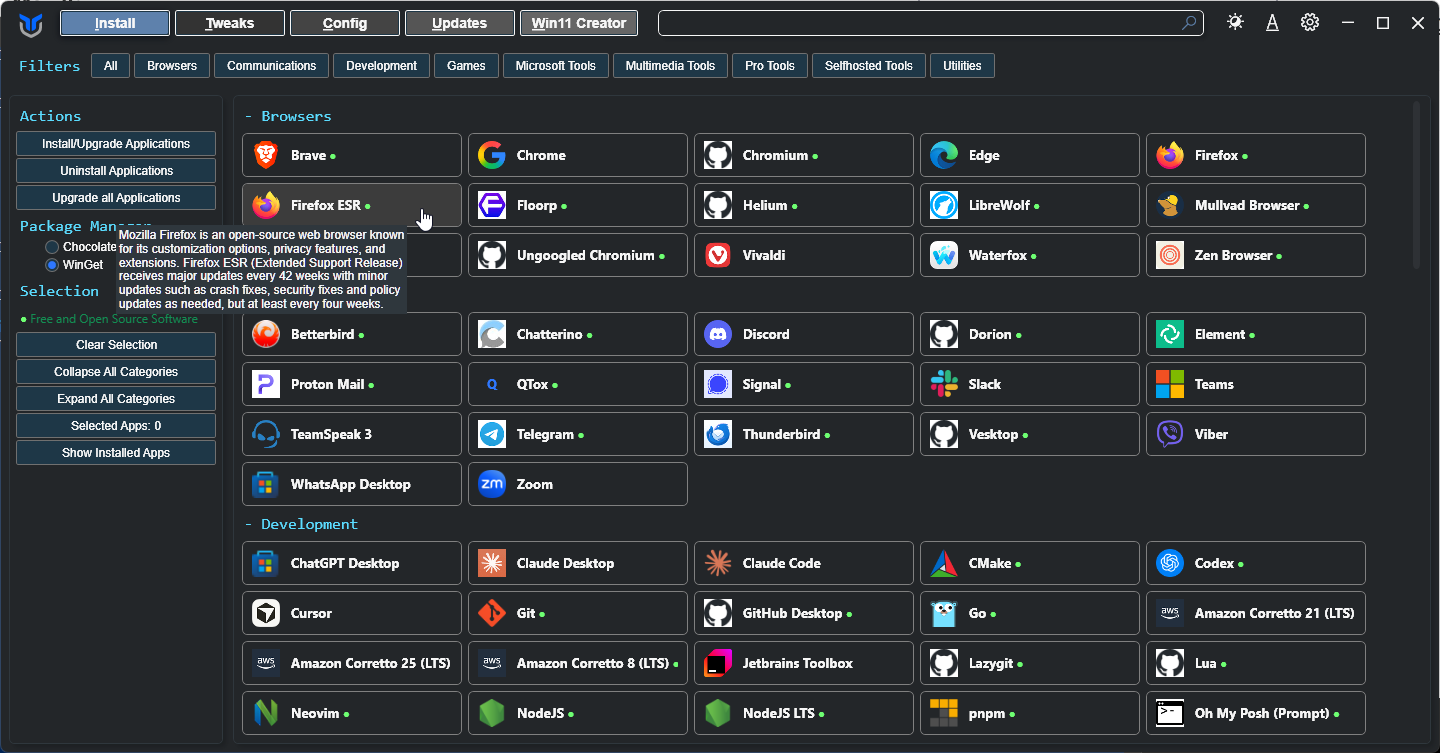Screen dimensions: 1440x753
Task: Filter apps by Multimedia Tools
Action: coord(670,66)
